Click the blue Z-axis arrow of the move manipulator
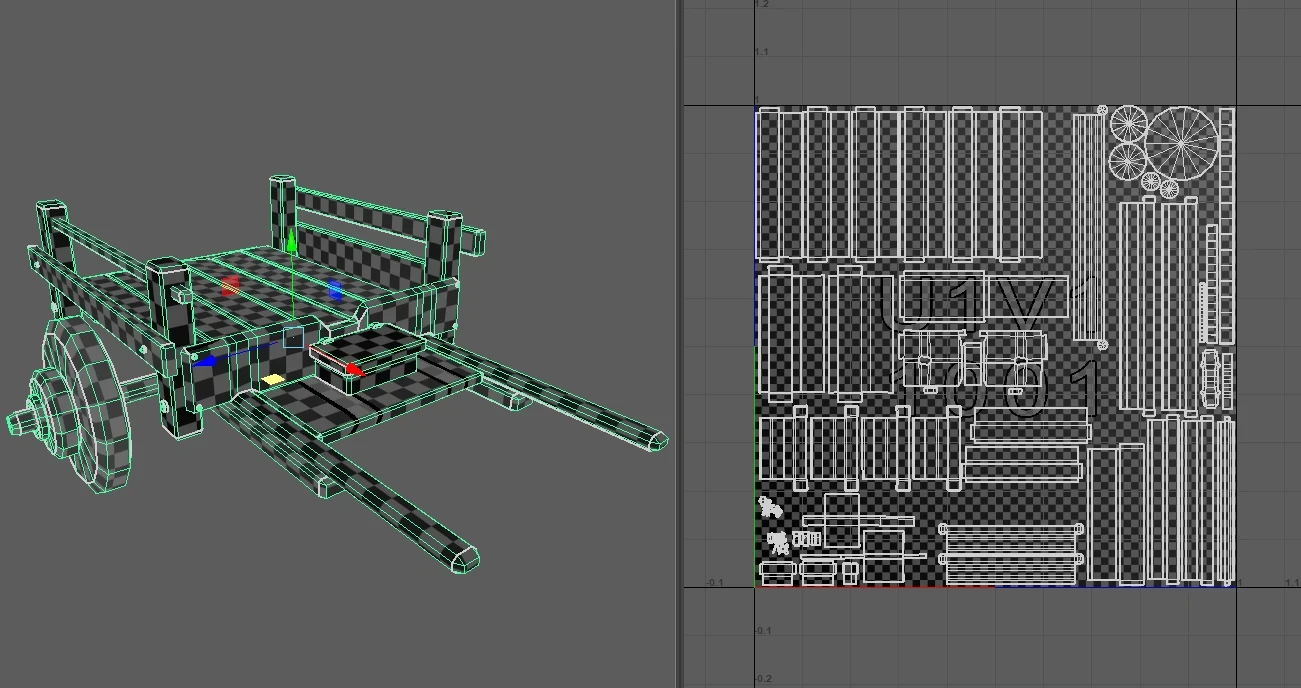This screenshot has width=1301, height=688. coord(205,361)
